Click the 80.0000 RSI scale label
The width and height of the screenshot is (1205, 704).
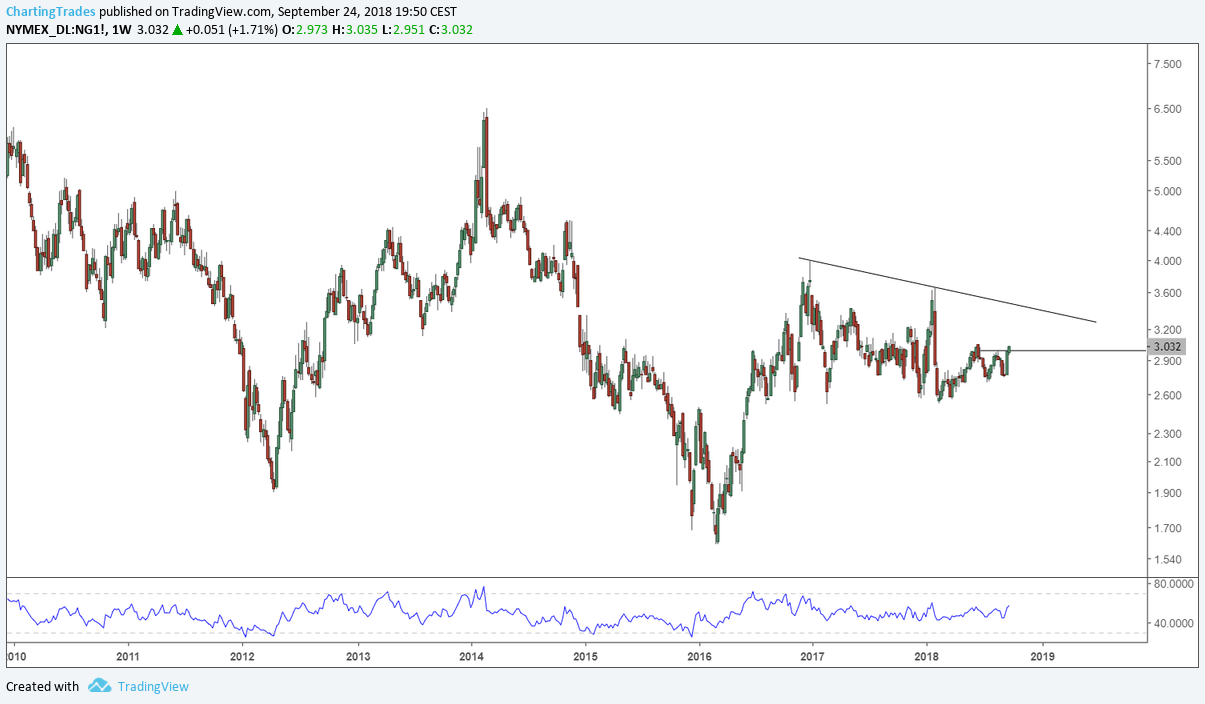(x=1172, y=583)
